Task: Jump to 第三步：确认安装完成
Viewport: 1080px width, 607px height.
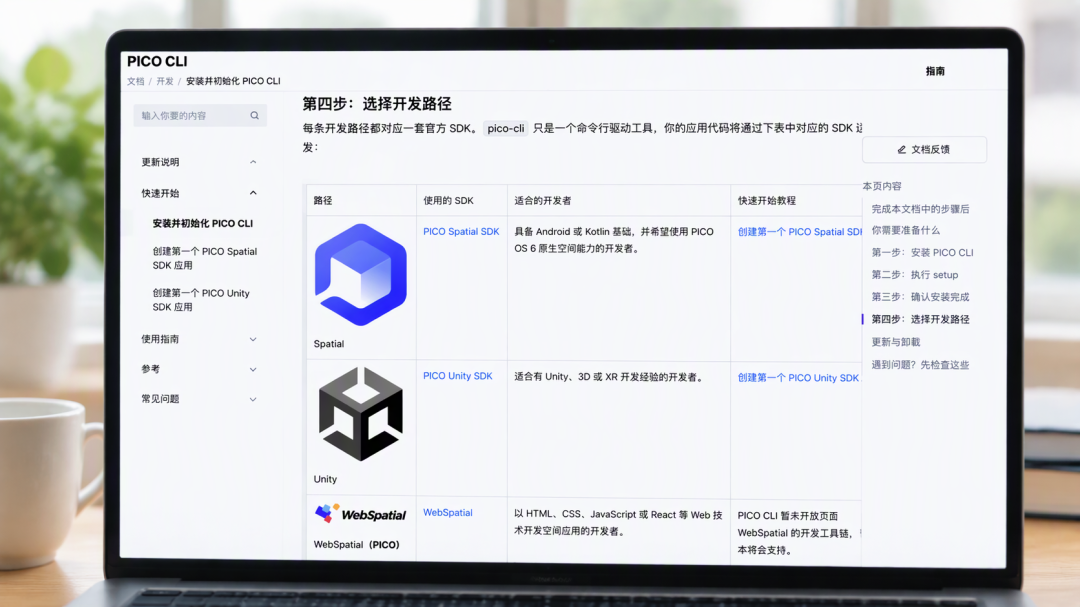Action: tap(920, 297)
